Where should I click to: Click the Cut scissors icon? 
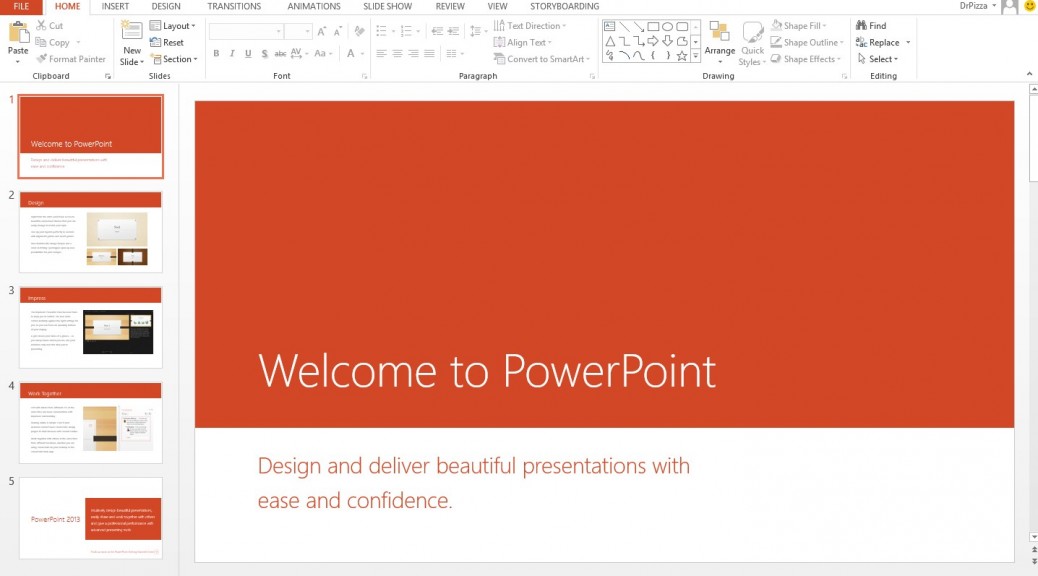[41, 25]
